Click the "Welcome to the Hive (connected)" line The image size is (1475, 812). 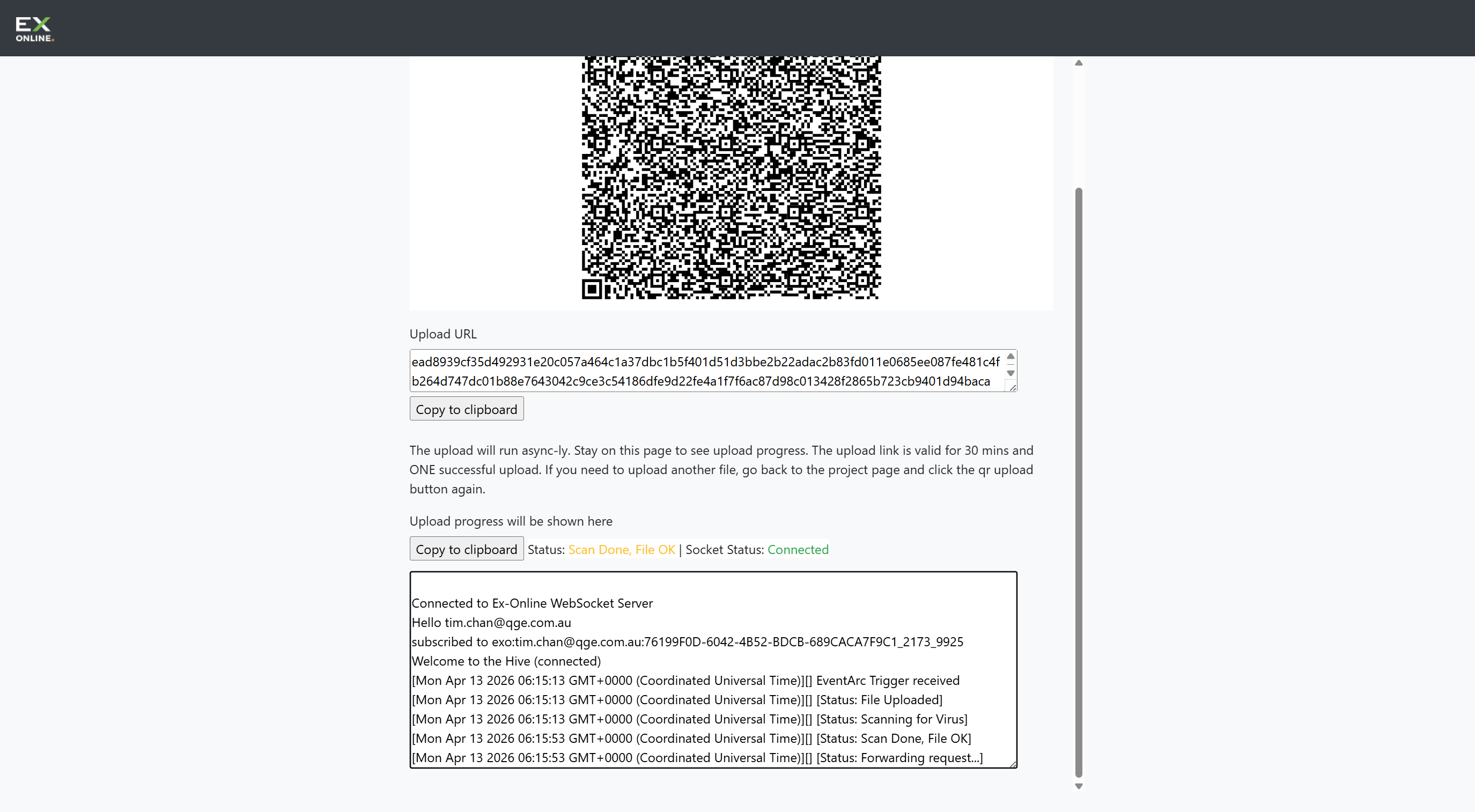506,661
